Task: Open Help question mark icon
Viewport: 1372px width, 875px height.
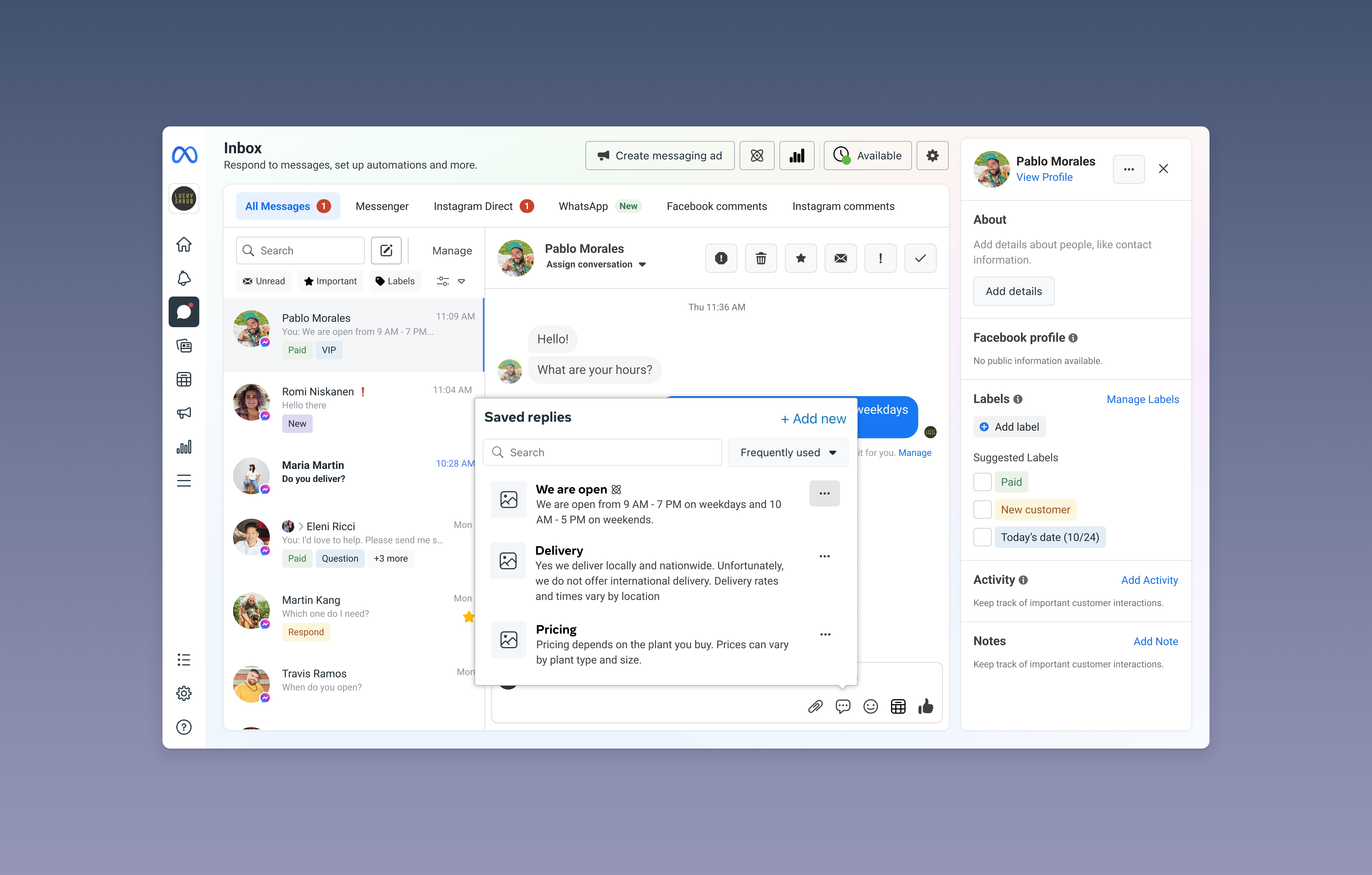Action: (x=184, y=727)
